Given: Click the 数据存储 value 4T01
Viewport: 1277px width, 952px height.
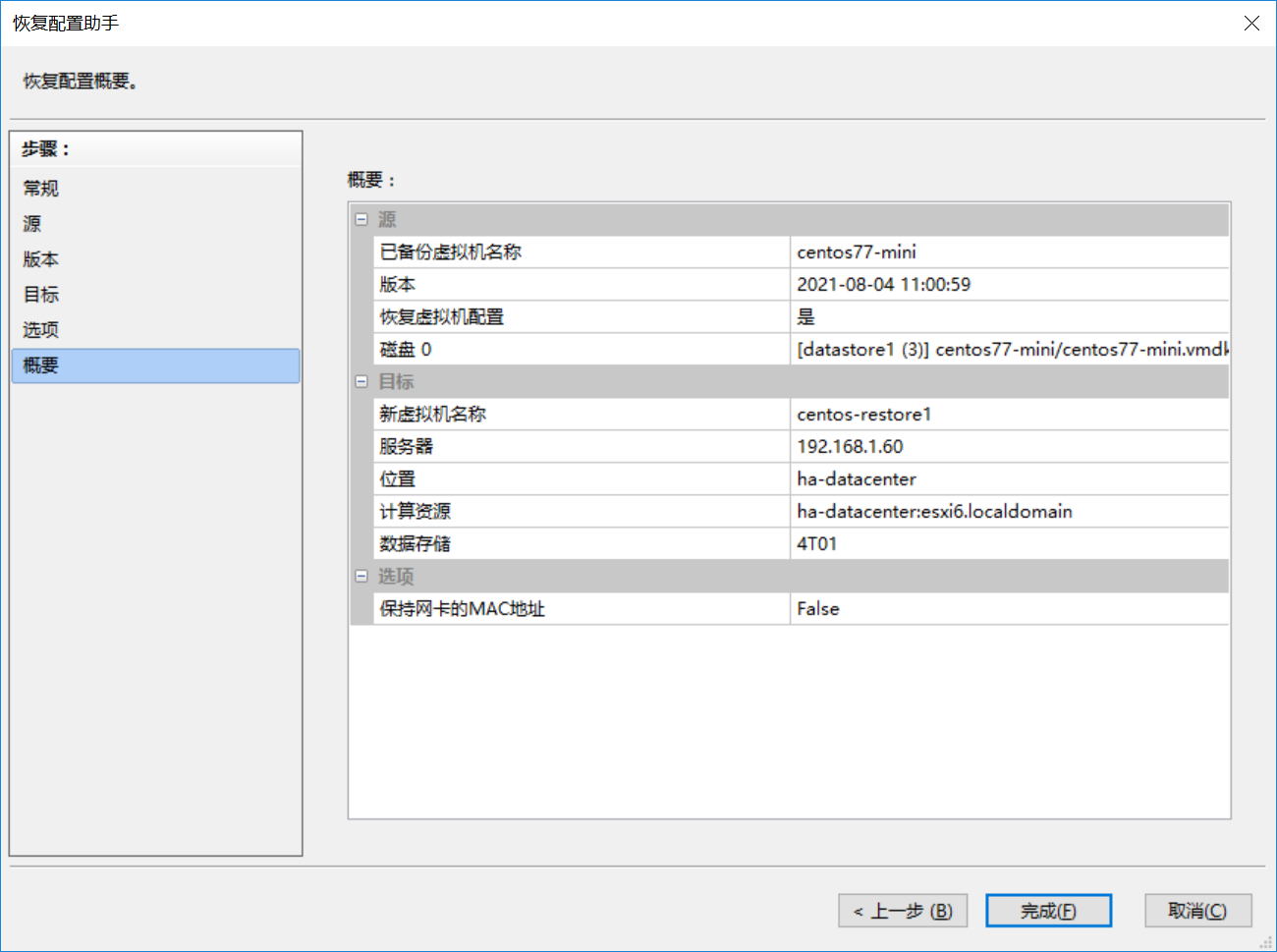Looking at the screenshot, I should pyautogui.click(x=817, y=544).
